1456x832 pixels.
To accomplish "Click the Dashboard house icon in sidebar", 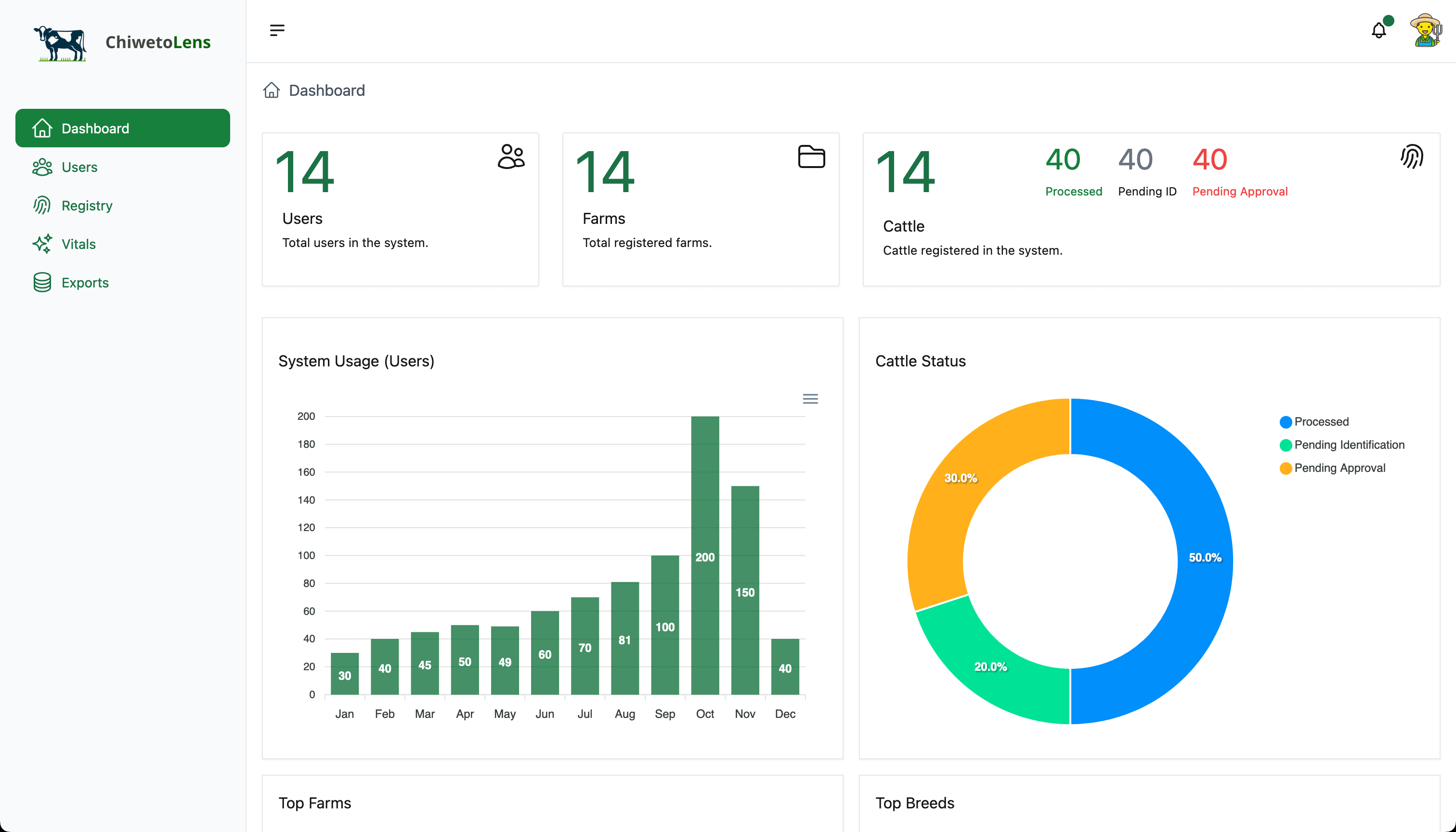I will [x=42, y=128].
